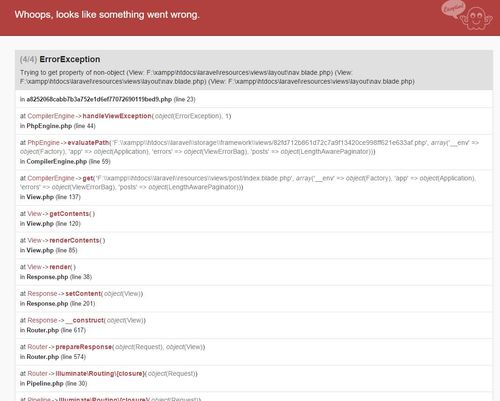The height and width of the screenshot is (401, 500).
Task: Click the Response __construct method link
Action: click(x=85, y=320)
